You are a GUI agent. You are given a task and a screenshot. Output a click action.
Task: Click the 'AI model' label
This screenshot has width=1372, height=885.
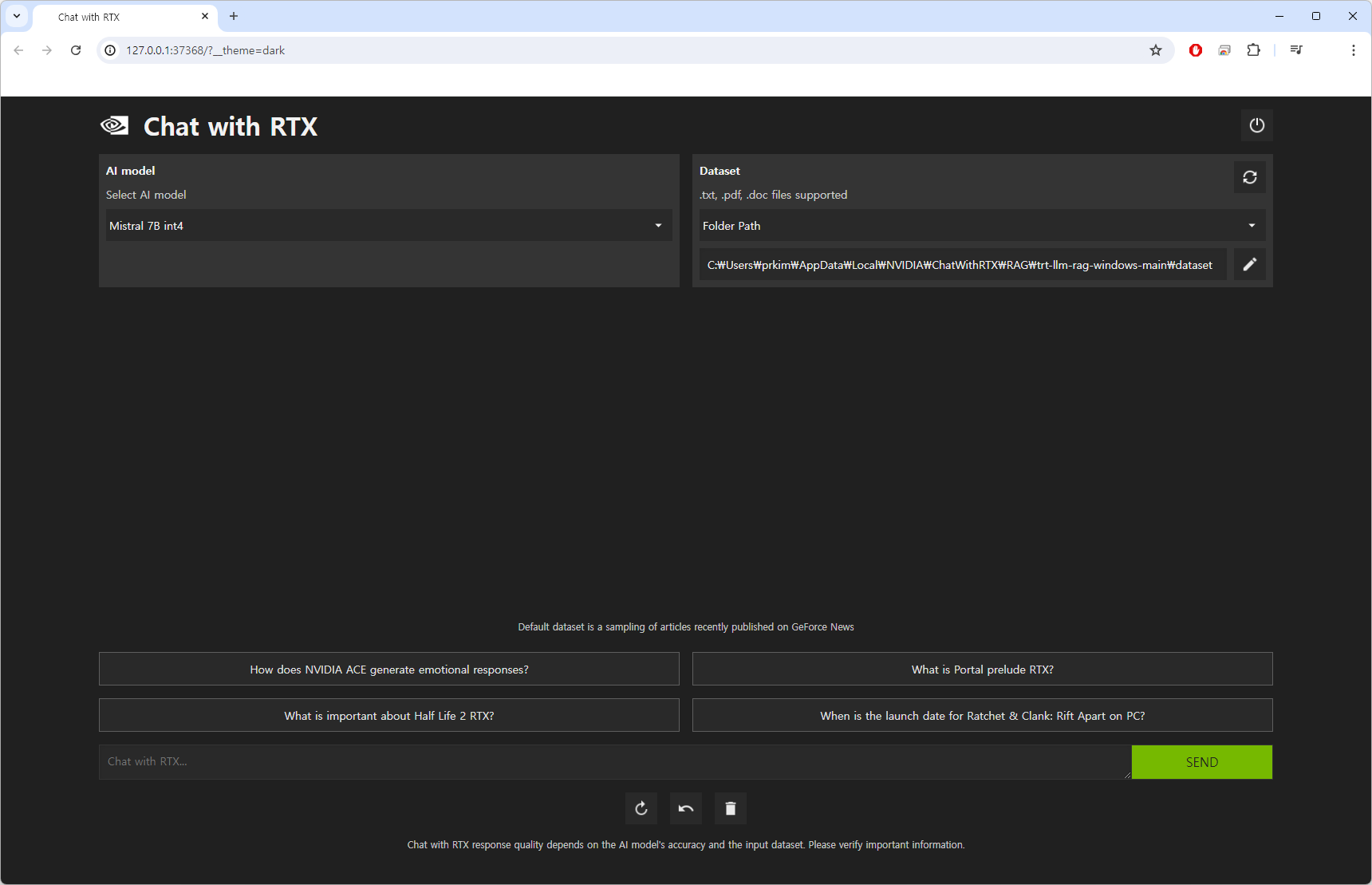(x=131, y=171)
